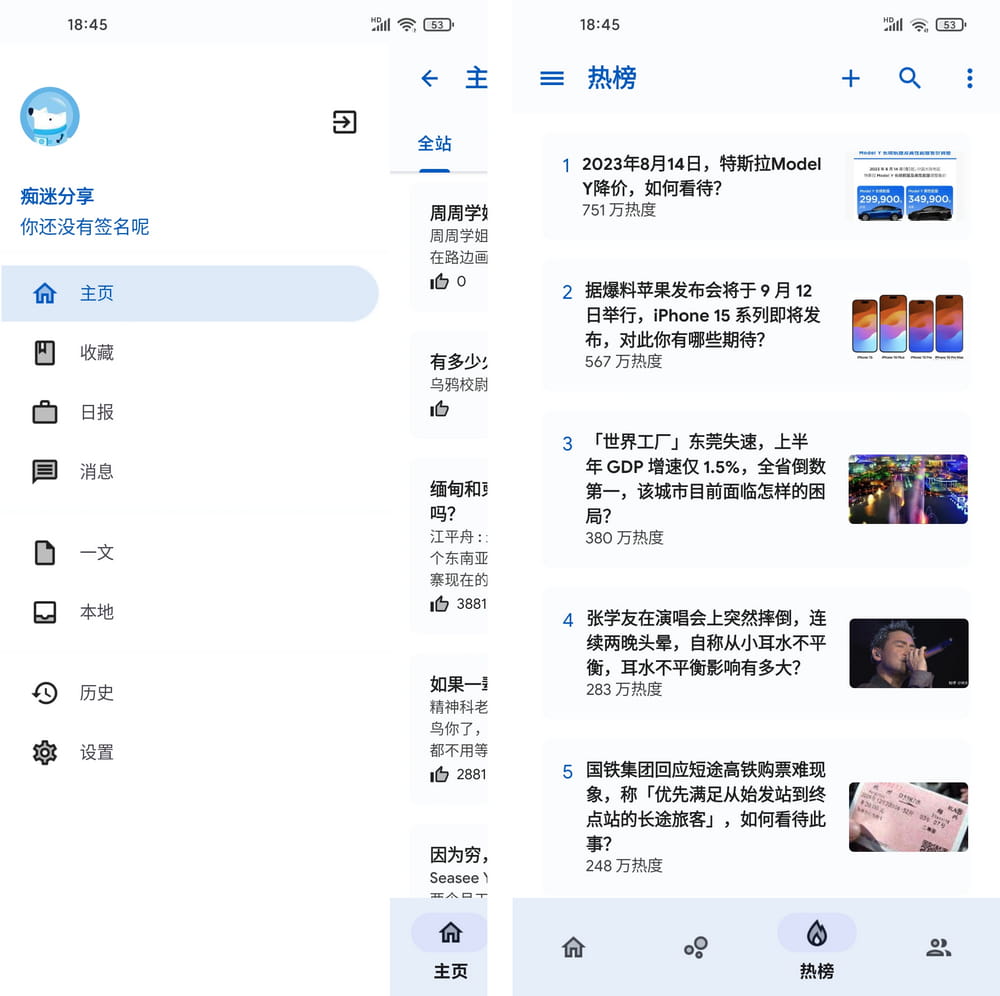The height and width of the screenshot is (996, 1000).
Task: Open 消息 from the sidebar
Action: (96, 472)
